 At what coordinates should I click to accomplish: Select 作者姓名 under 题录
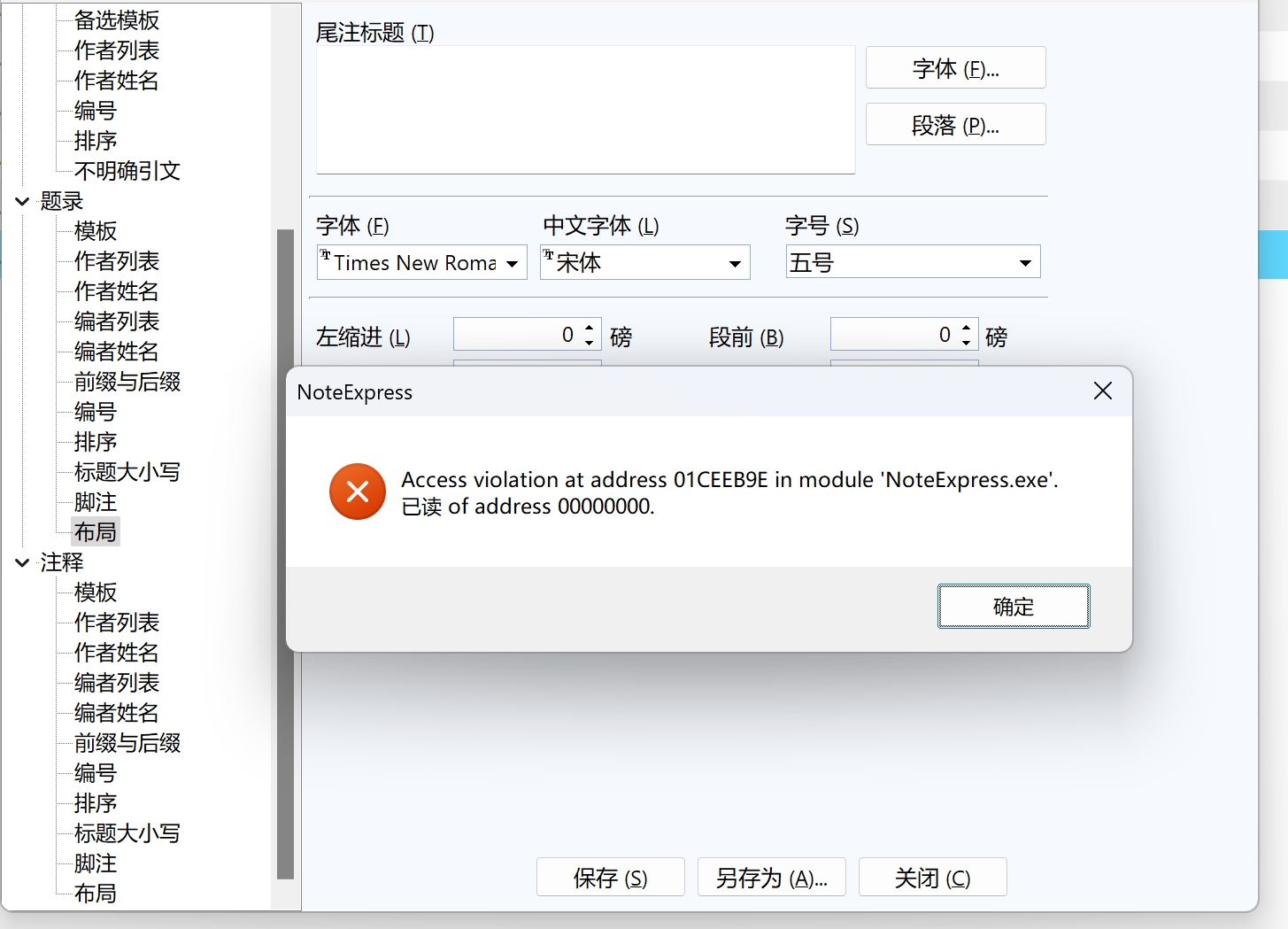tap(117, 291)
